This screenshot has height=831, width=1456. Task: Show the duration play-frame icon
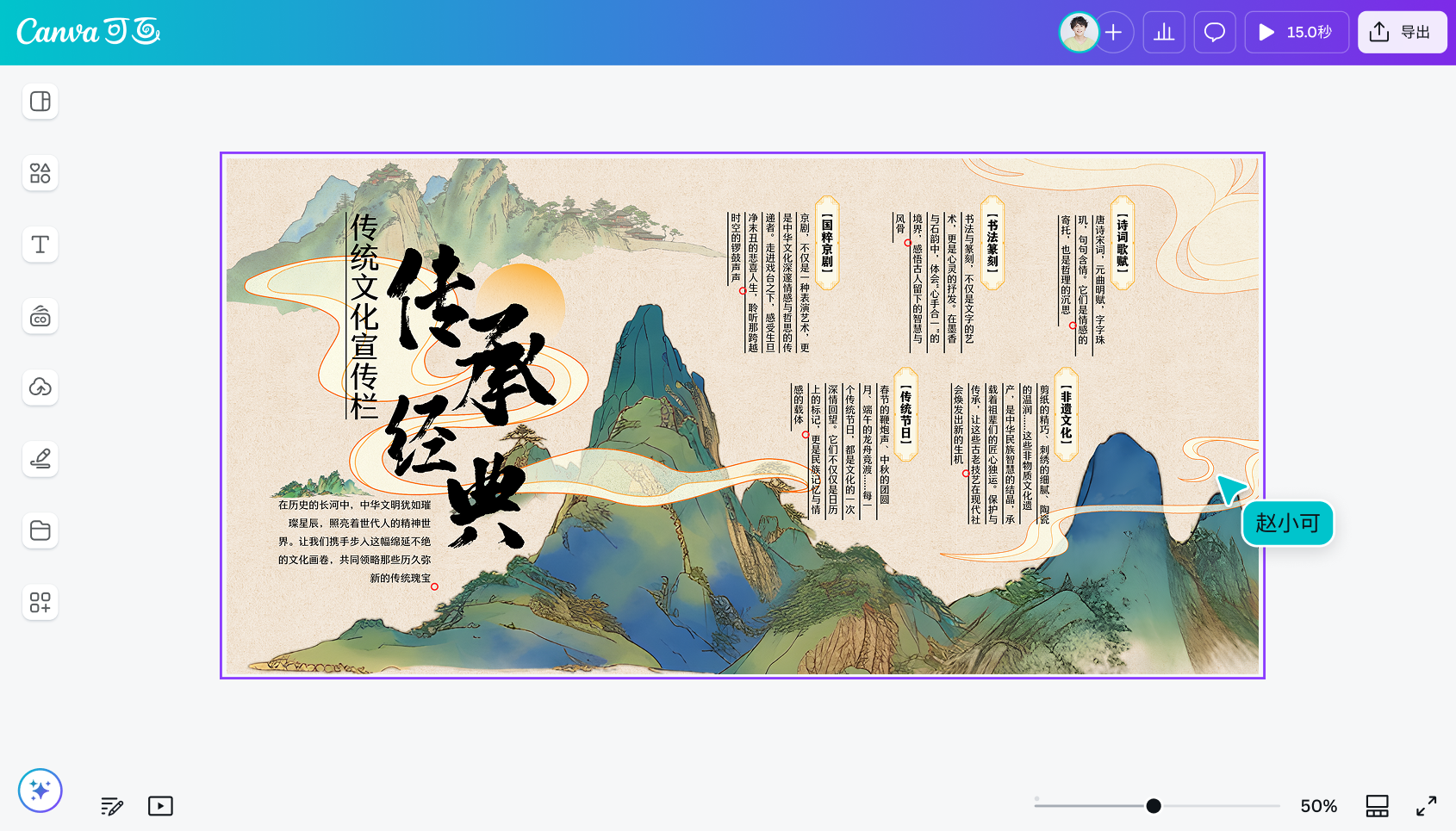(x=160, y=806)
